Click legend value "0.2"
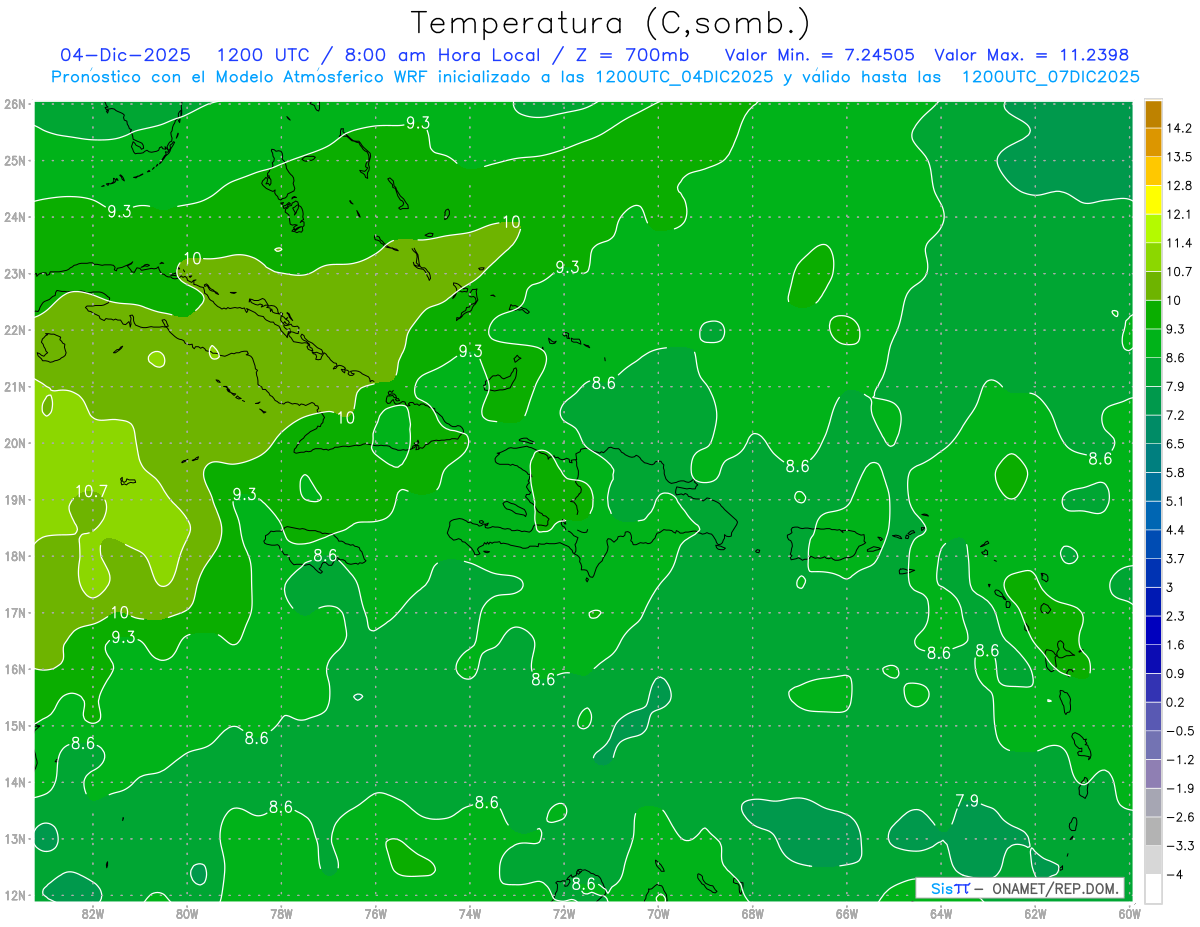1200x927 pixels. click(x=1176, y=702)
